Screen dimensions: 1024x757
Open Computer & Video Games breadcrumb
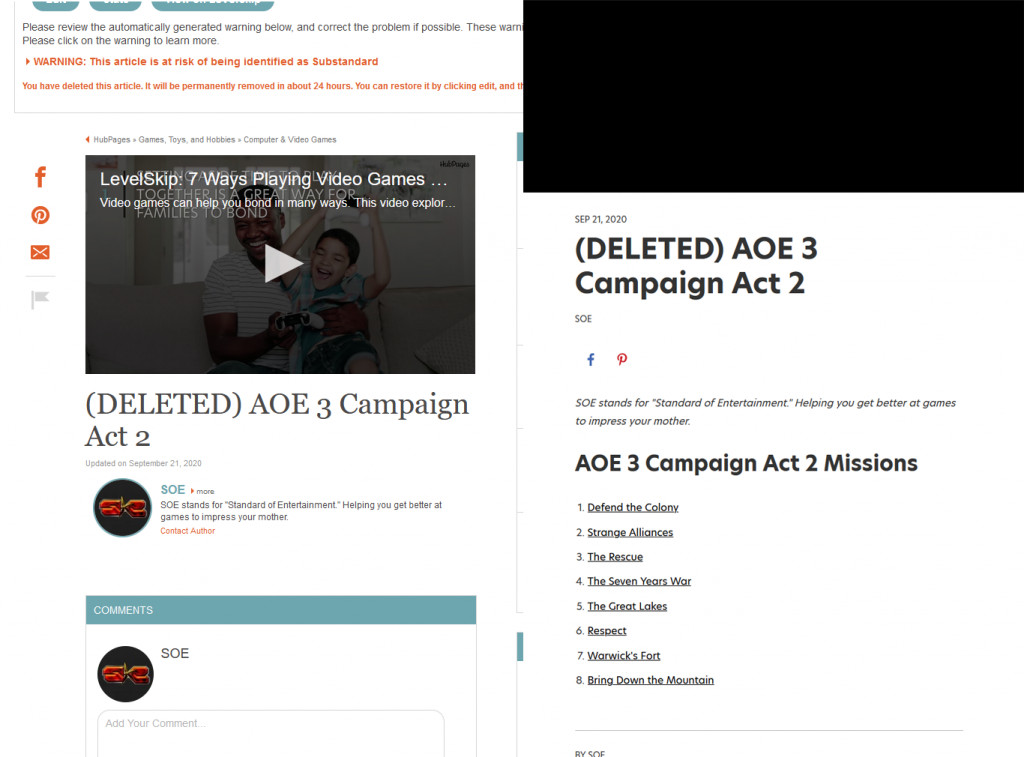(290, 140)
